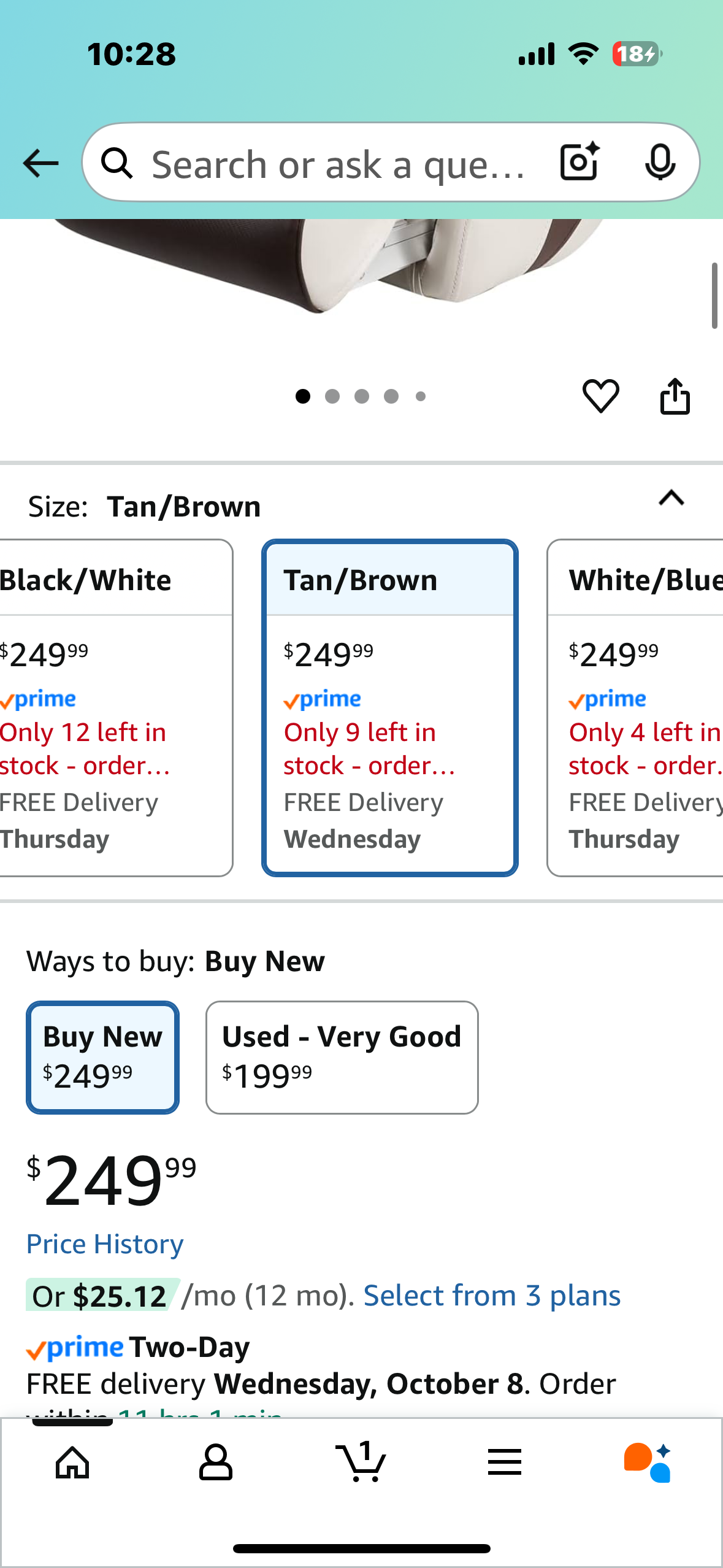
Task: Open camera lens search icon
Action: pos(580,162)
